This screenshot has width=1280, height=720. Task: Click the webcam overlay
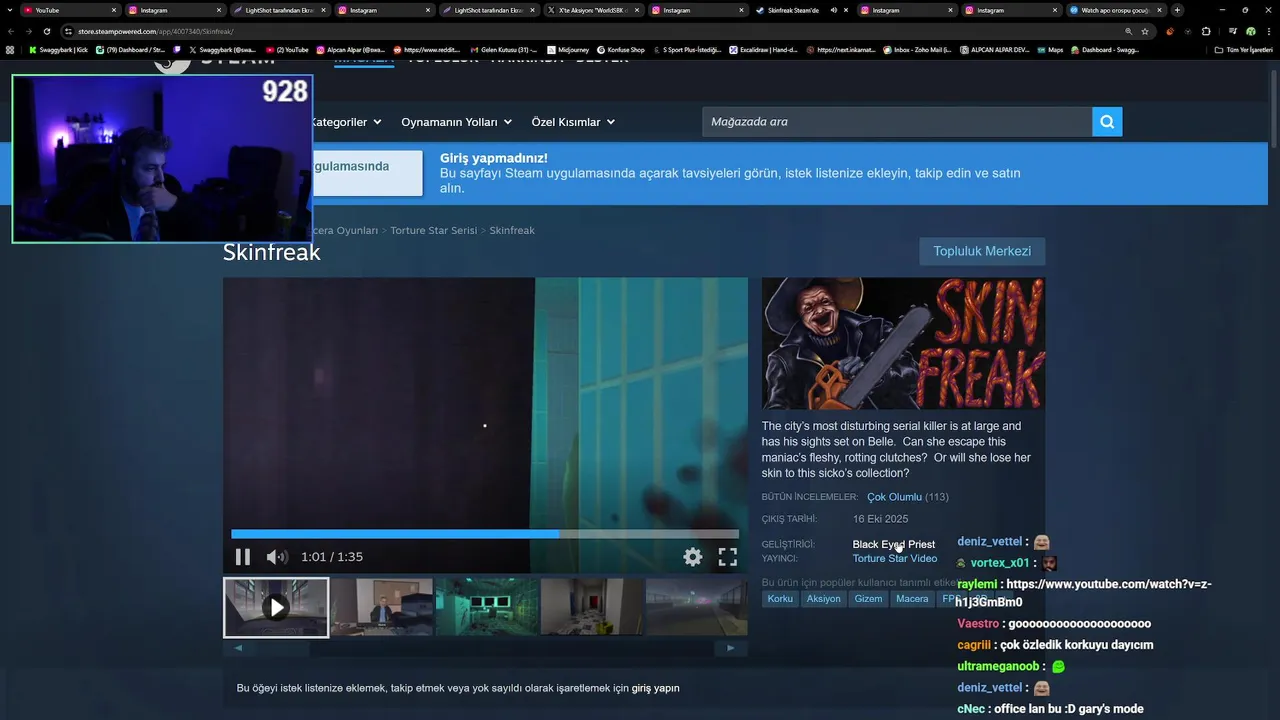[162, 159]
